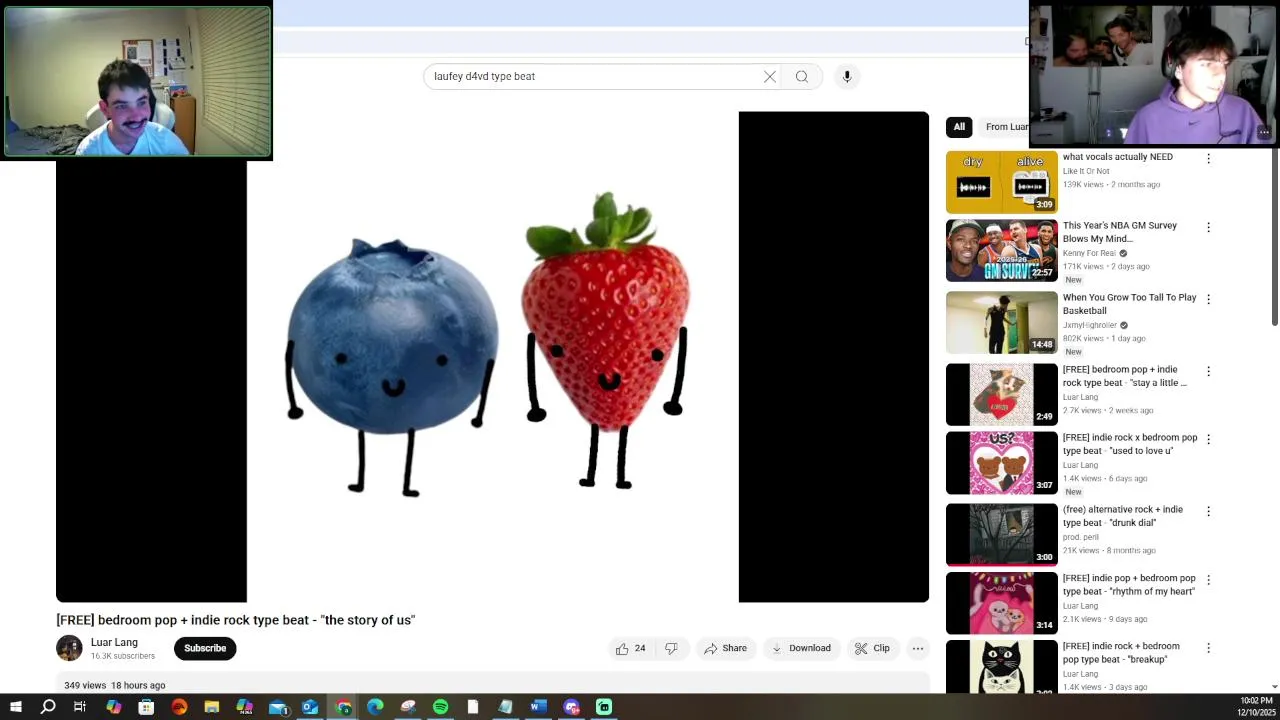
Task: Open the Luar Lang channel name link
Action: (x=114, y=642)
